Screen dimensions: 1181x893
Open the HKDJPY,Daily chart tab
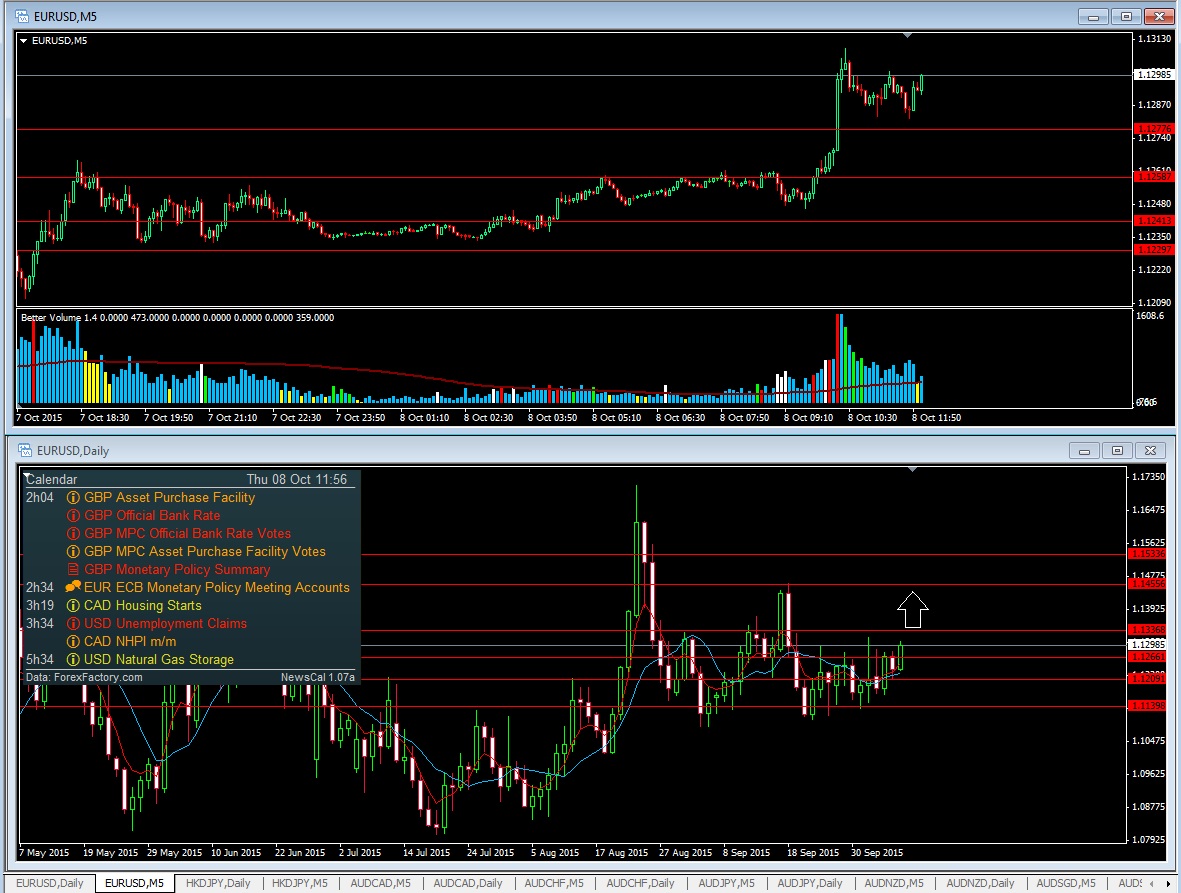218,883
